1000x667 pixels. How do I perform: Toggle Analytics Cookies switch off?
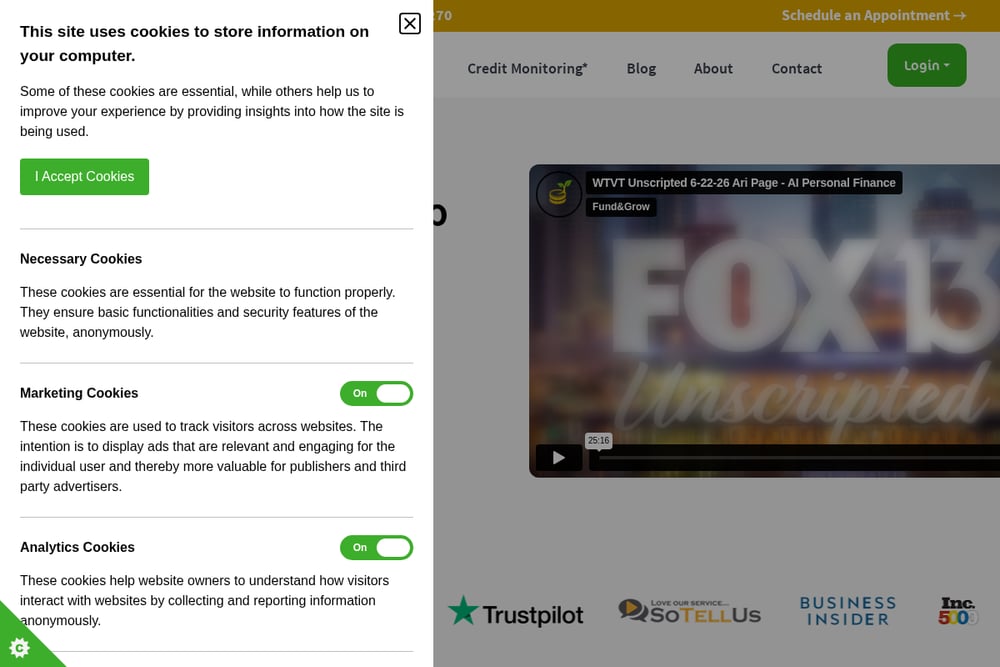click(376, 548)
